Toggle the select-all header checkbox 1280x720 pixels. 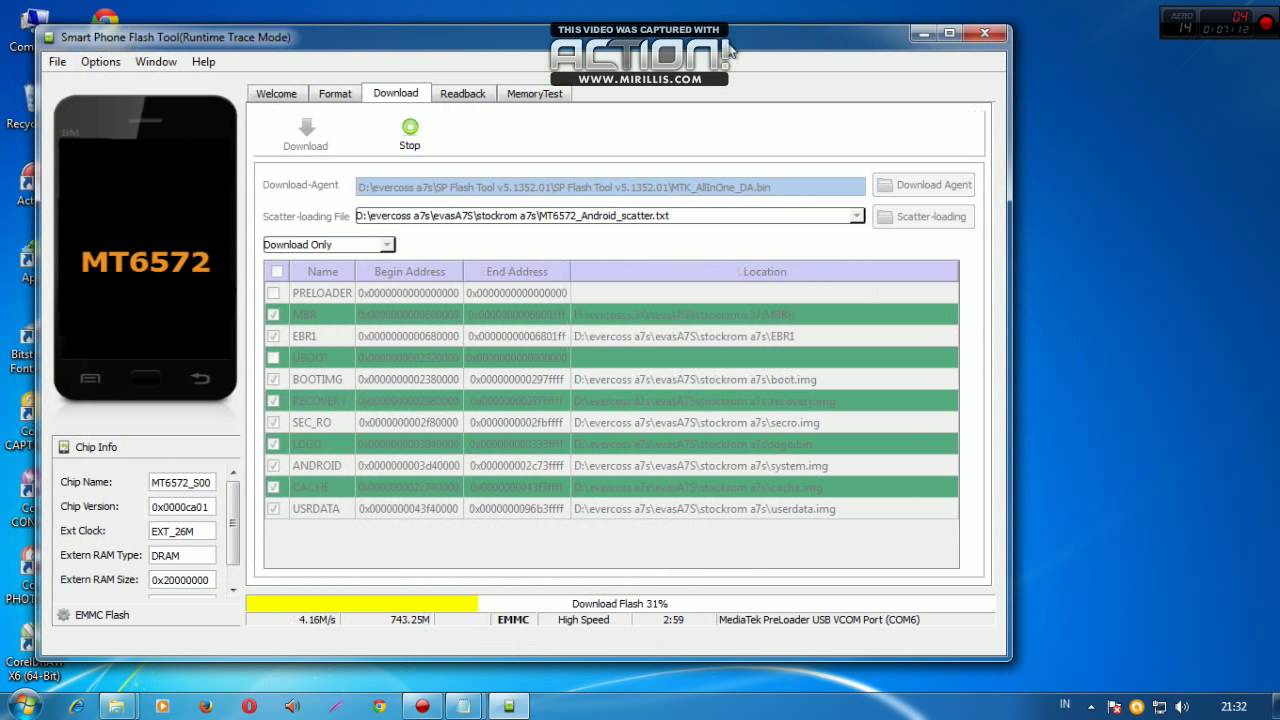pos(277,272)
